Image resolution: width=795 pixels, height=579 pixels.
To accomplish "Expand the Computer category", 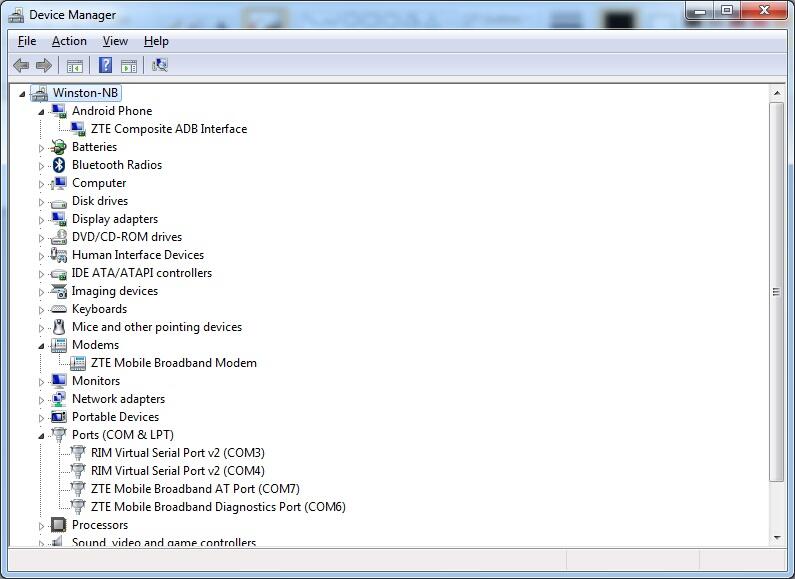I will click(41, 184).
